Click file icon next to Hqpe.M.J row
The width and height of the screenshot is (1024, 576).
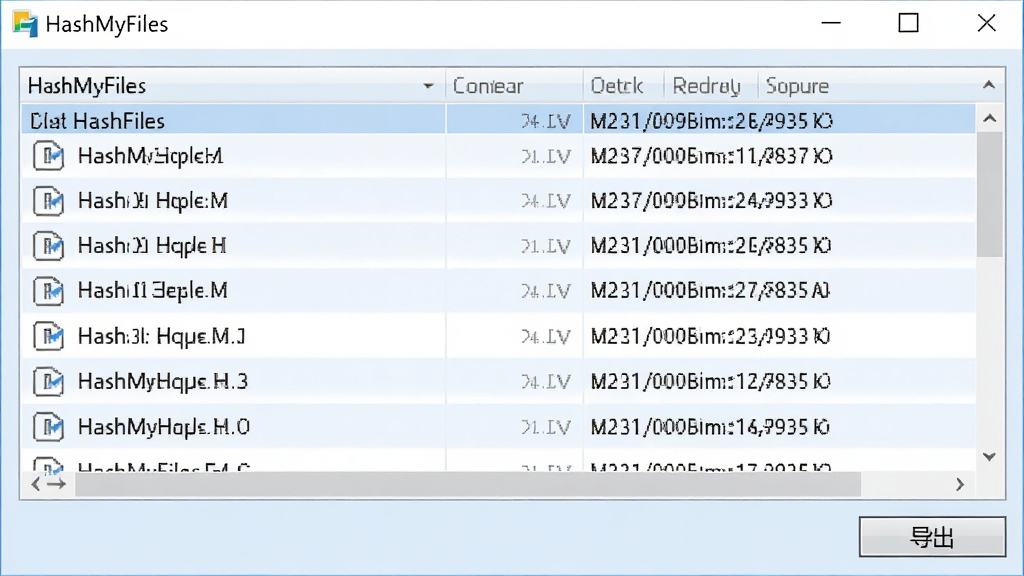(48, 336)
